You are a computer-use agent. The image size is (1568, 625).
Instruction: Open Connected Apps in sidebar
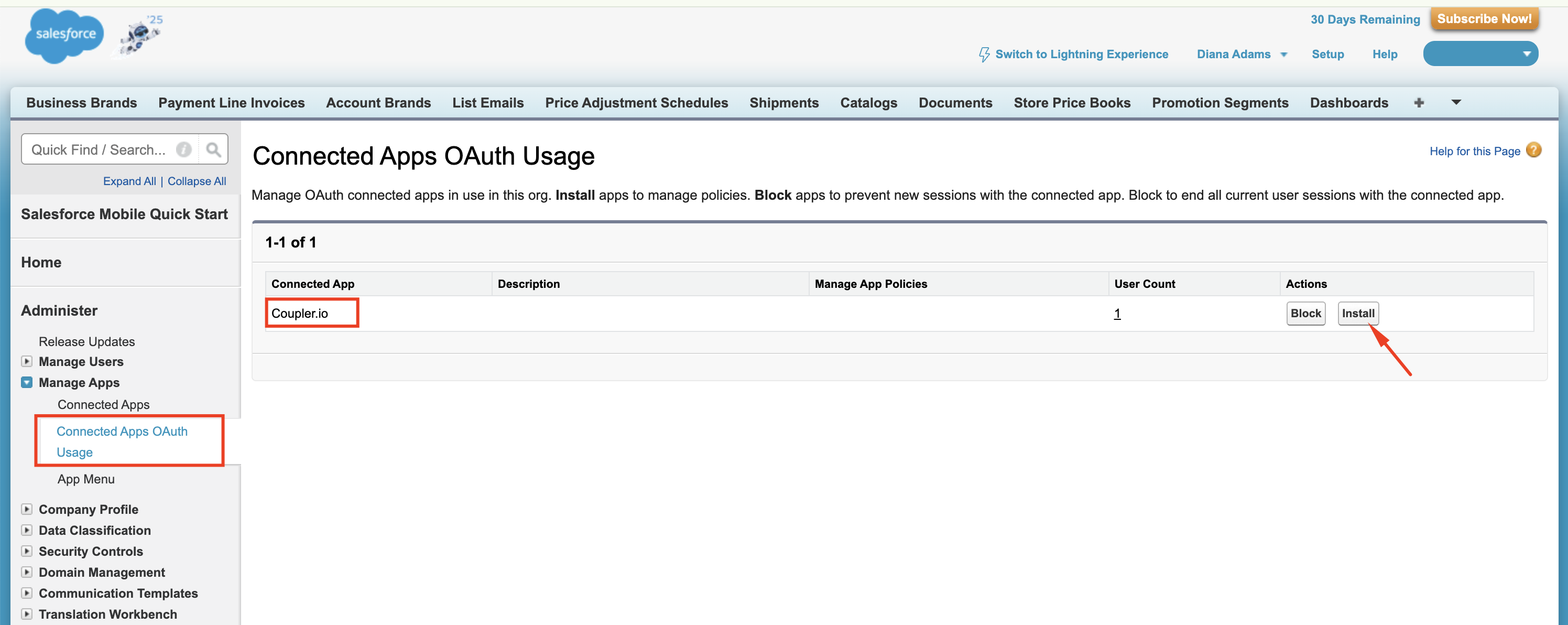coord(103,404)
